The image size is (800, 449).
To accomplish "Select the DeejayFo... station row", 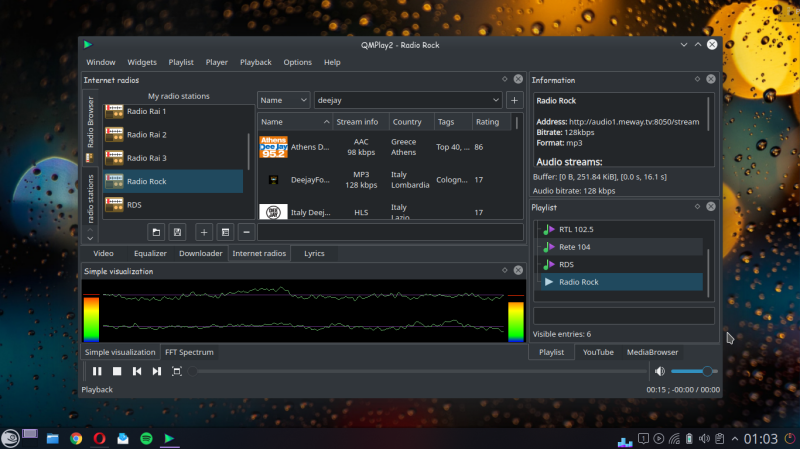I will [x=385, y=180].
